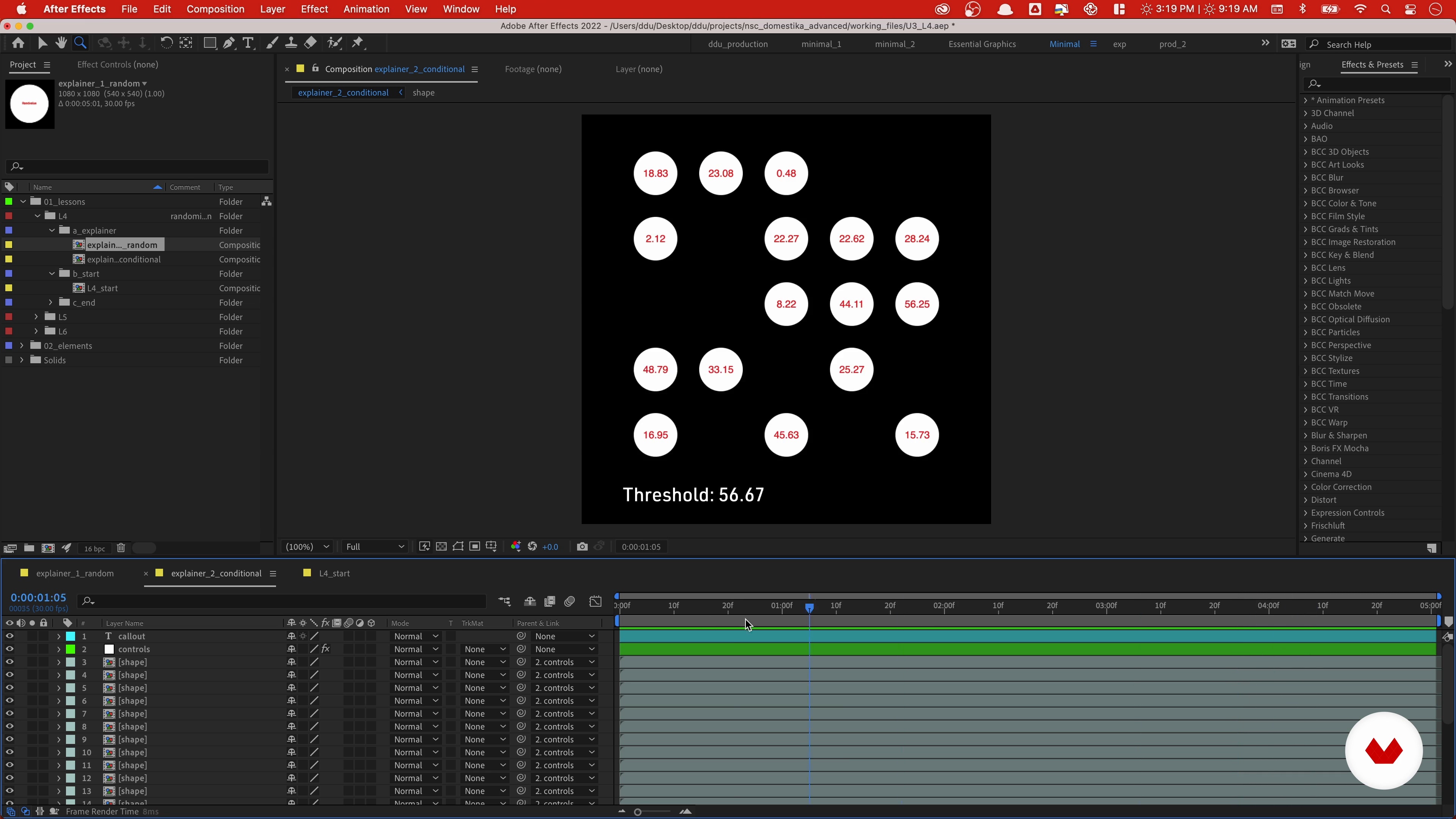Toggle visibility of layer 11 shape
The height and width of the screenshot is (819, 1456).
9,765
